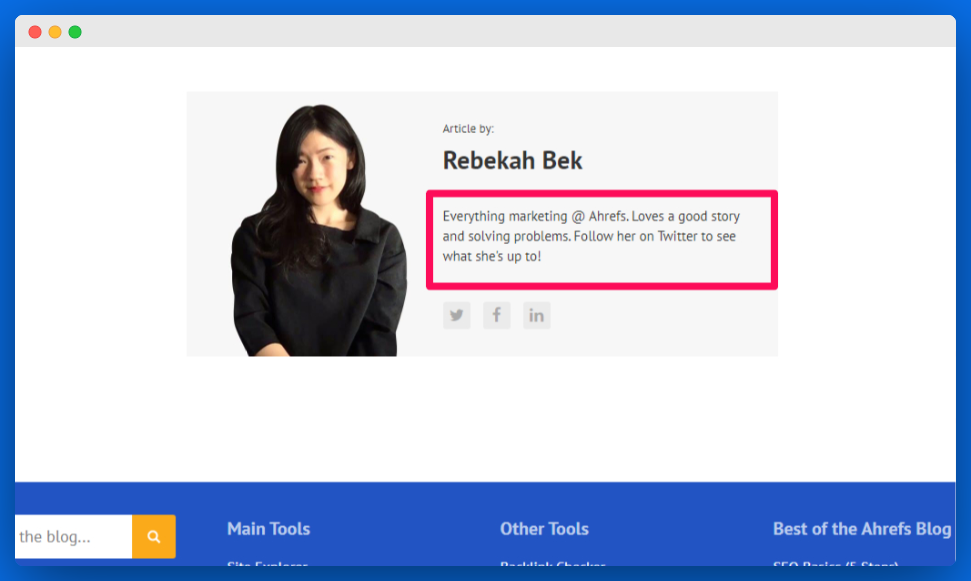
Task: Click the author name Rebekah Bek
Action: (x=512, y=160)
